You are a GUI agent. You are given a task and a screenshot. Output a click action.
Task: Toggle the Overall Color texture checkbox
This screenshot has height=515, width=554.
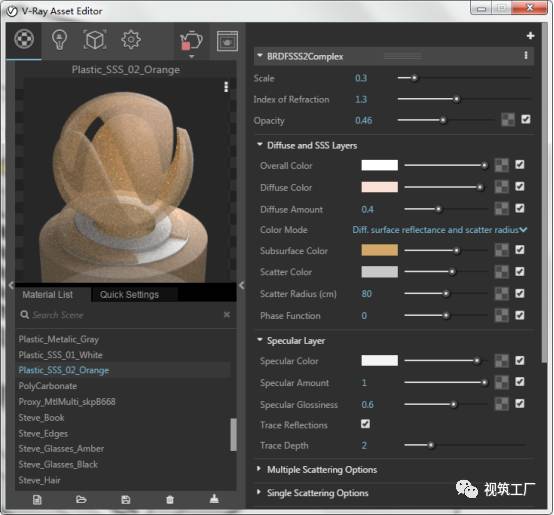520,165
